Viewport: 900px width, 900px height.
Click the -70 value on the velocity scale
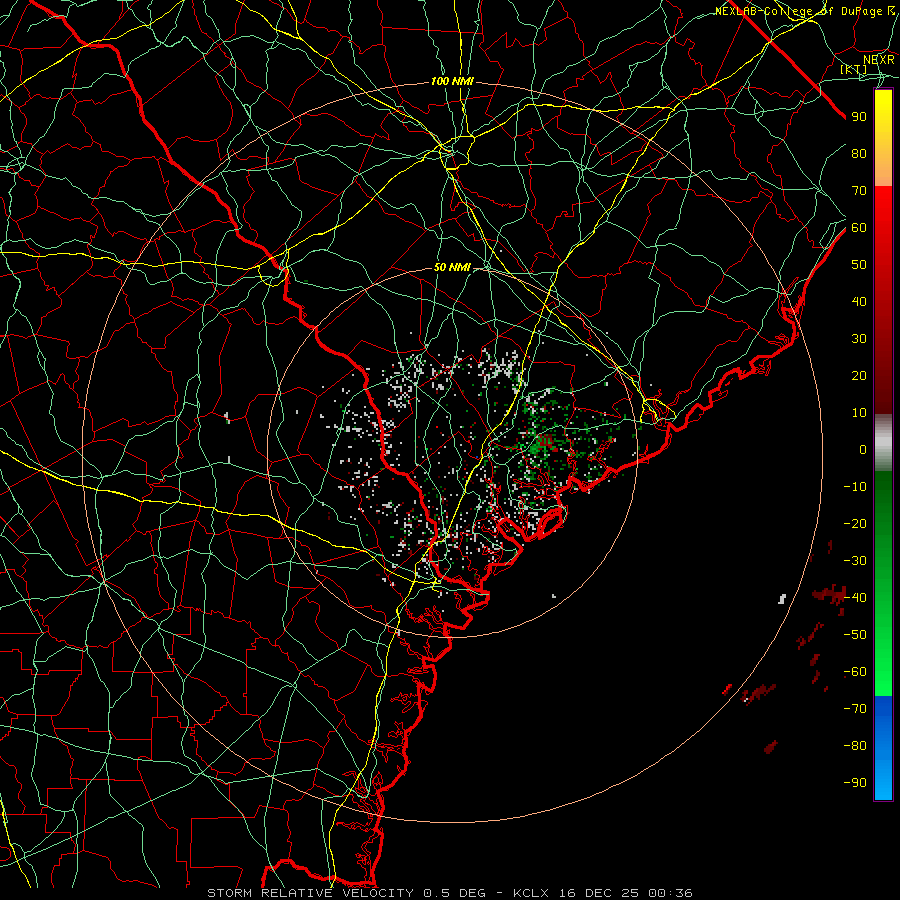point(855,709)
